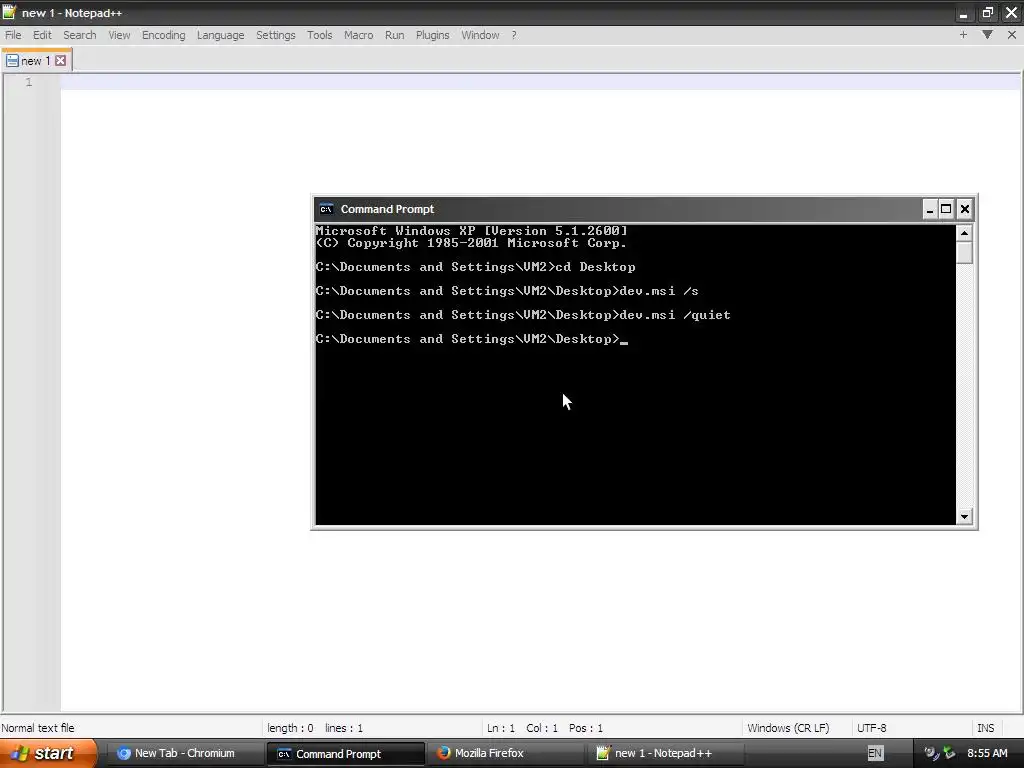This screenshot has height=768, width=1024.
Task: Click the Notepad++ title bar app icon
Action: tap(8, 12)
